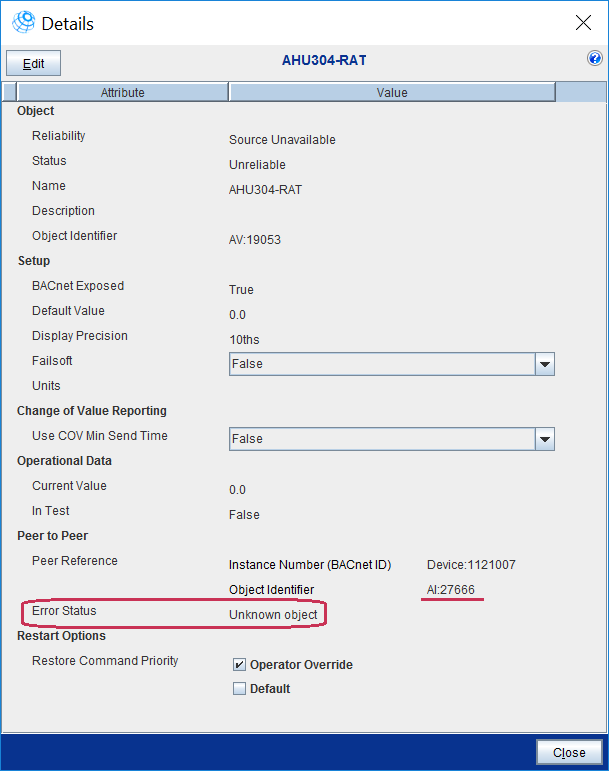
Task: Toggle the Operator Override checkbox
Action: pos(239,665)
